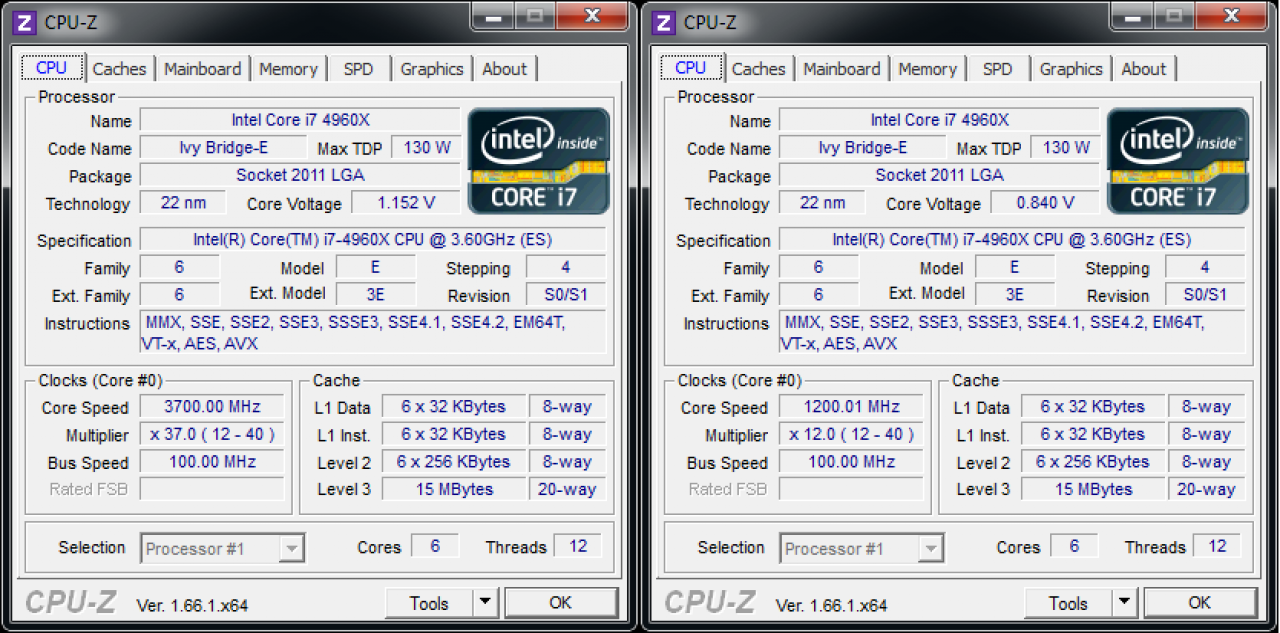This screenshot has width=1280, height=633.
Task: Close the right CPU-Z window
Action: tap(1231, 15)
